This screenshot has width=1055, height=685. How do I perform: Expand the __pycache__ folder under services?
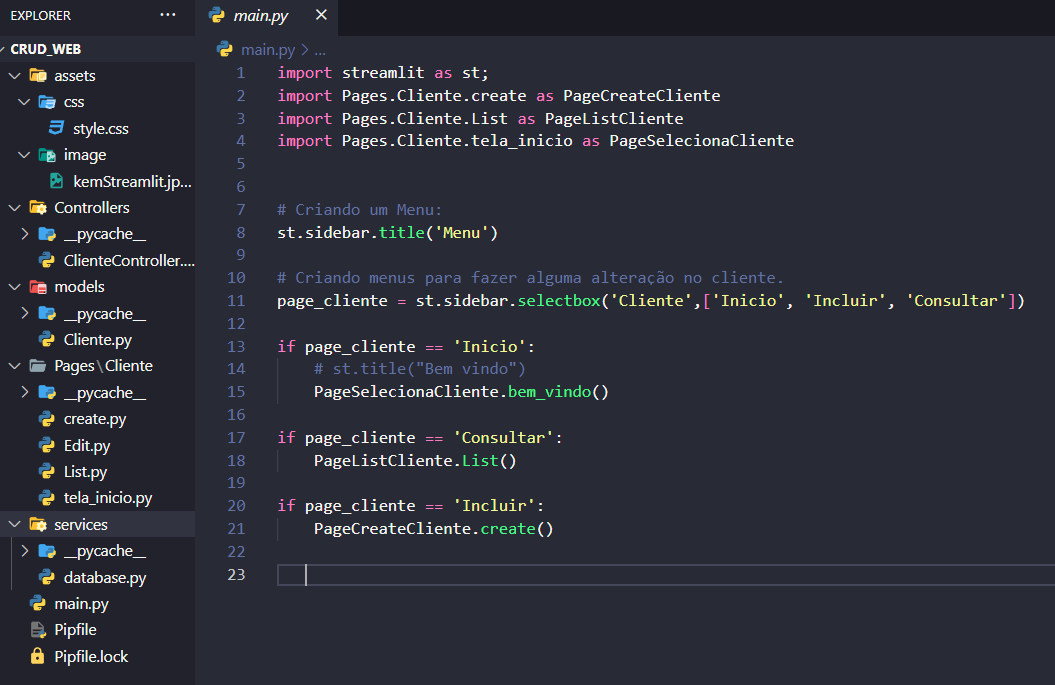coord(24,550)
